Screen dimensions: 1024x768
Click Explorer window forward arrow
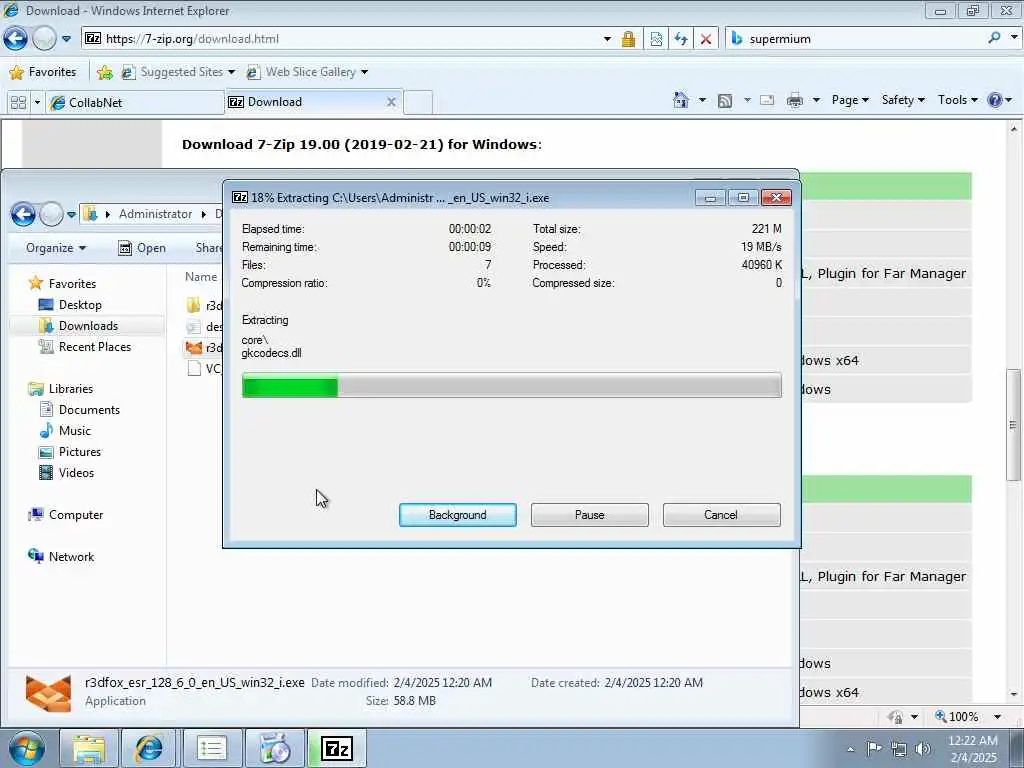[x=52, y=214]
